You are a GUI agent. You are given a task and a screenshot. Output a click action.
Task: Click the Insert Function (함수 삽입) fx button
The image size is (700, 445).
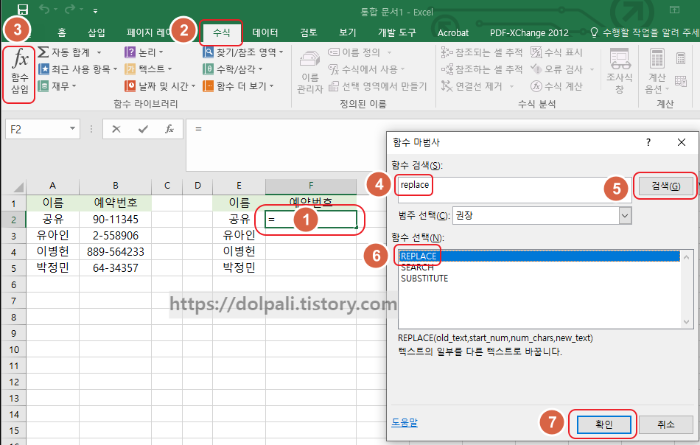point(20,71)
